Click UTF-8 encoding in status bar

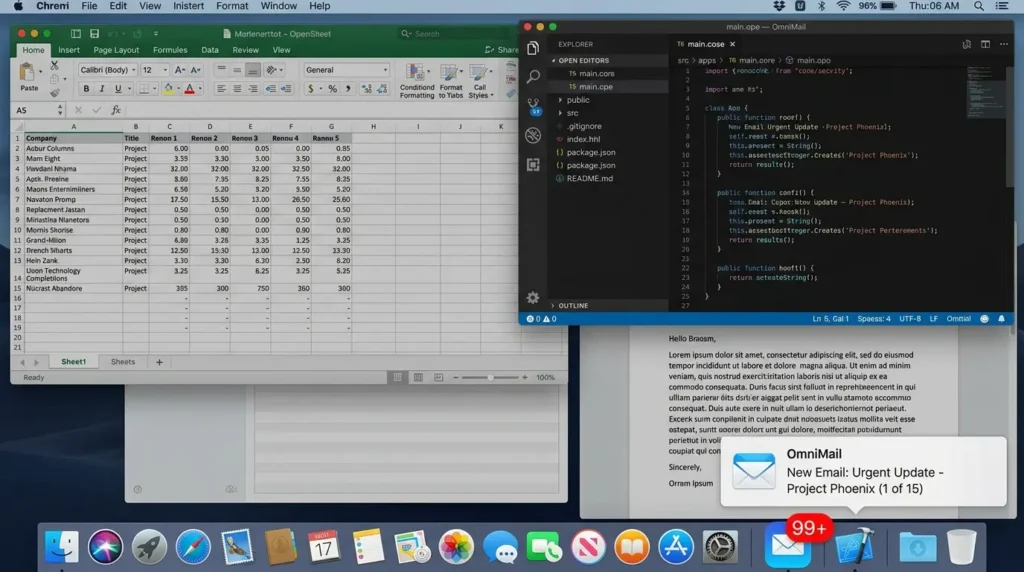click(x=910, y=319)
